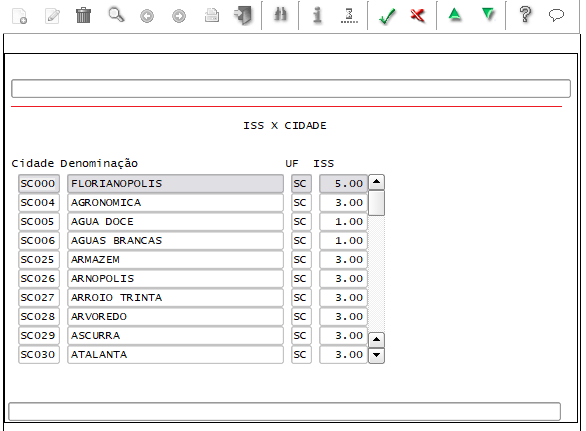586x431 pixels.
Task: Click the ARVOREDO name field
Action: tap(175, 317)
